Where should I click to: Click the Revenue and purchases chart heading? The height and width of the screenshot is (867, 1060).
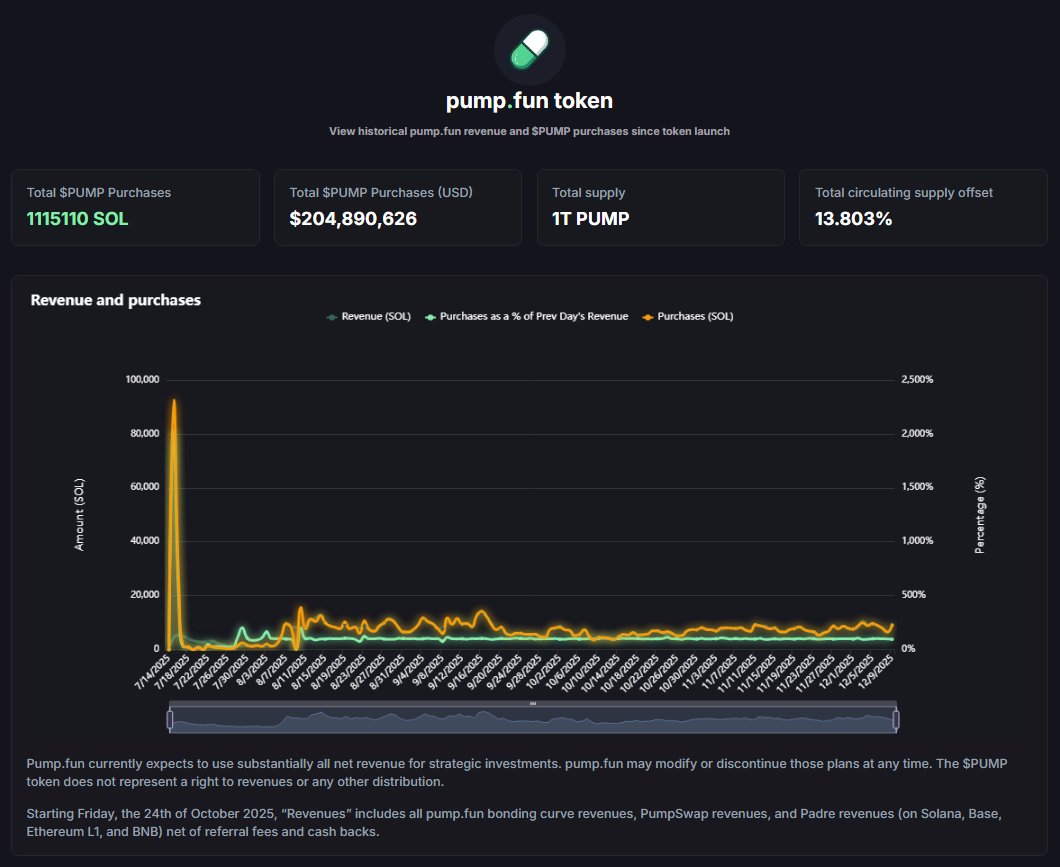click(x=116, y=300)
